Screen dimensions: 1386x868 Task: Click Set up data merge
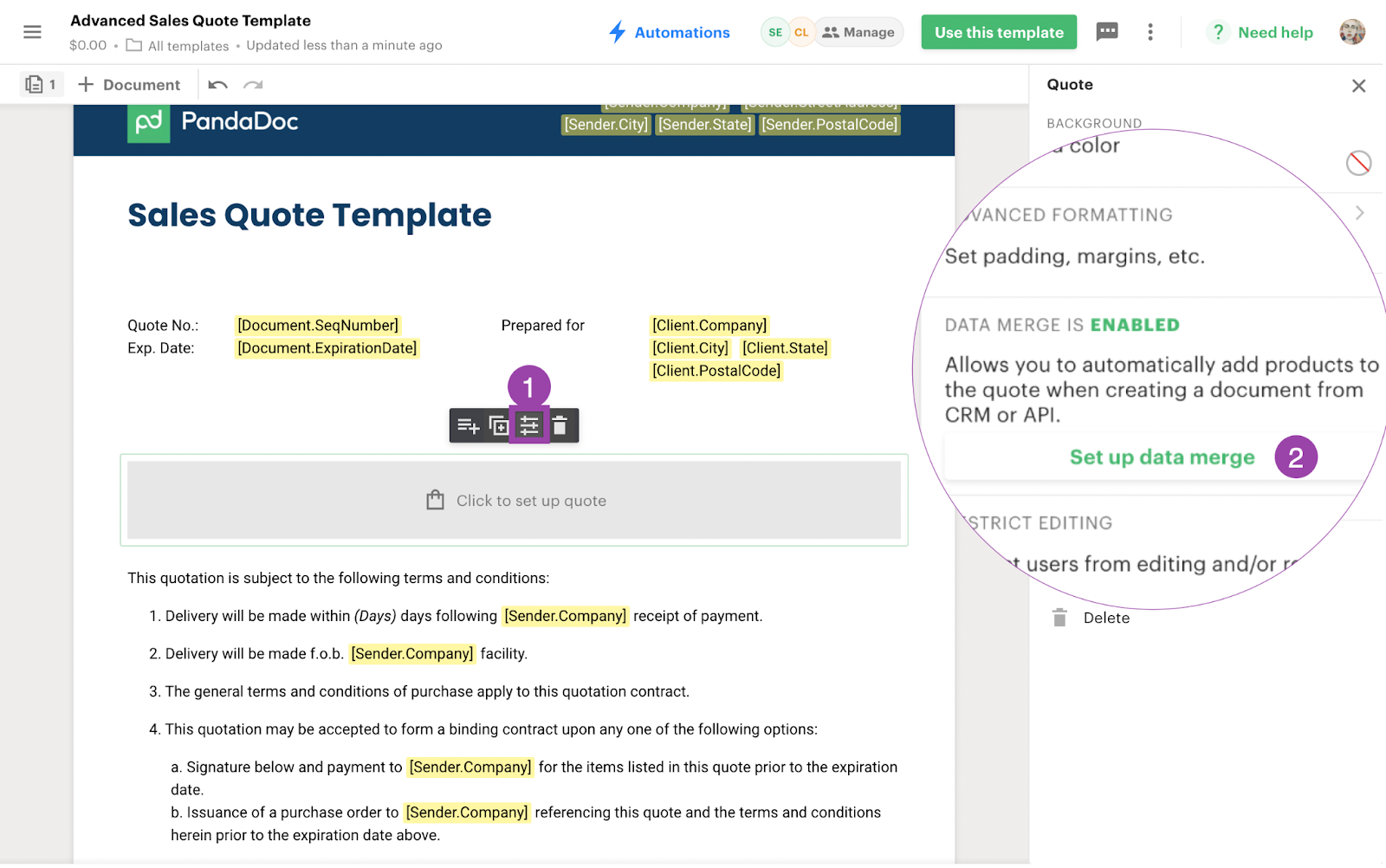point(1162,457)
